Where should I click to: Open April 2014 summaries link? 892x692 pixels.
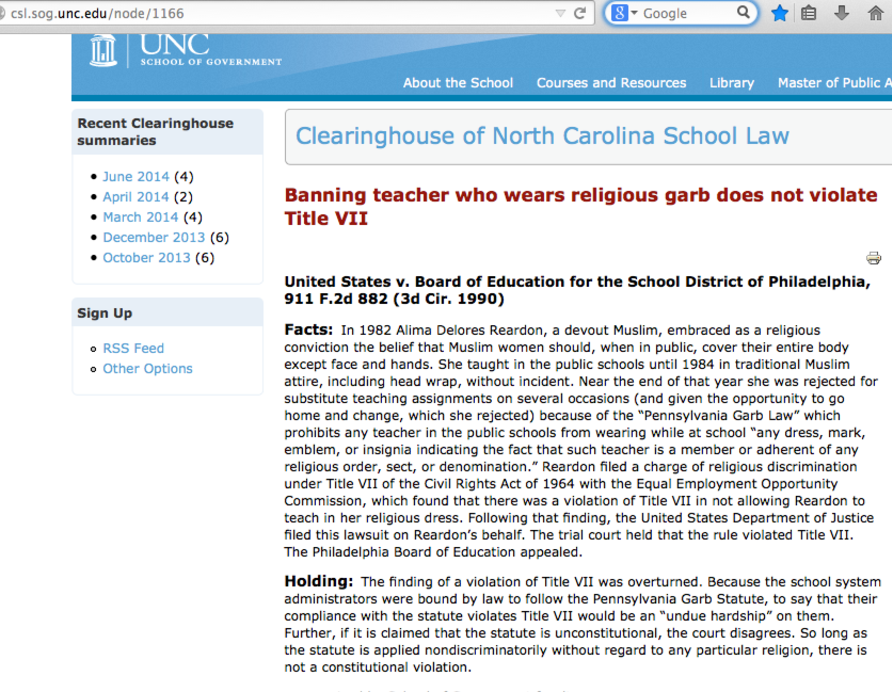(136, 197)
